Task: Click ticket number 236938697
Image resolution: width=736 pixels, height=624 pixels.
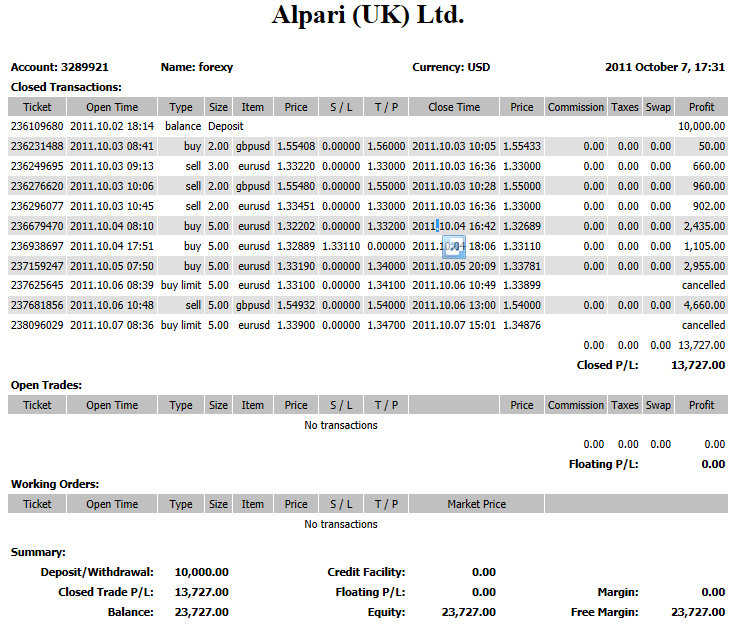Action: [37, 246]
